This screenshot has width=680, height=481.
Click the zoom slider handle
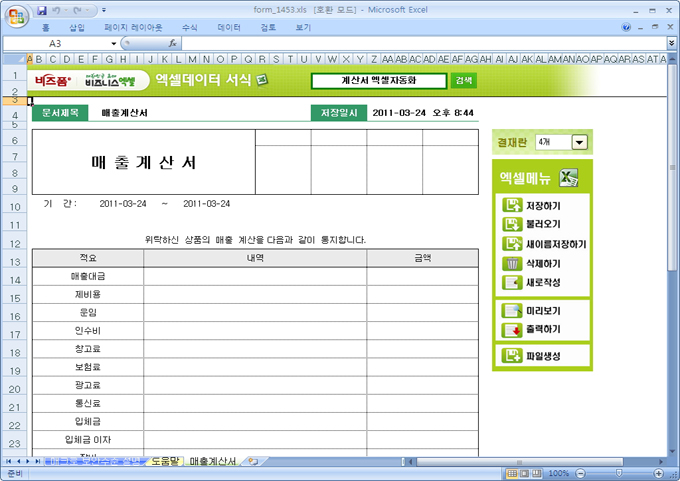point(619,474)
